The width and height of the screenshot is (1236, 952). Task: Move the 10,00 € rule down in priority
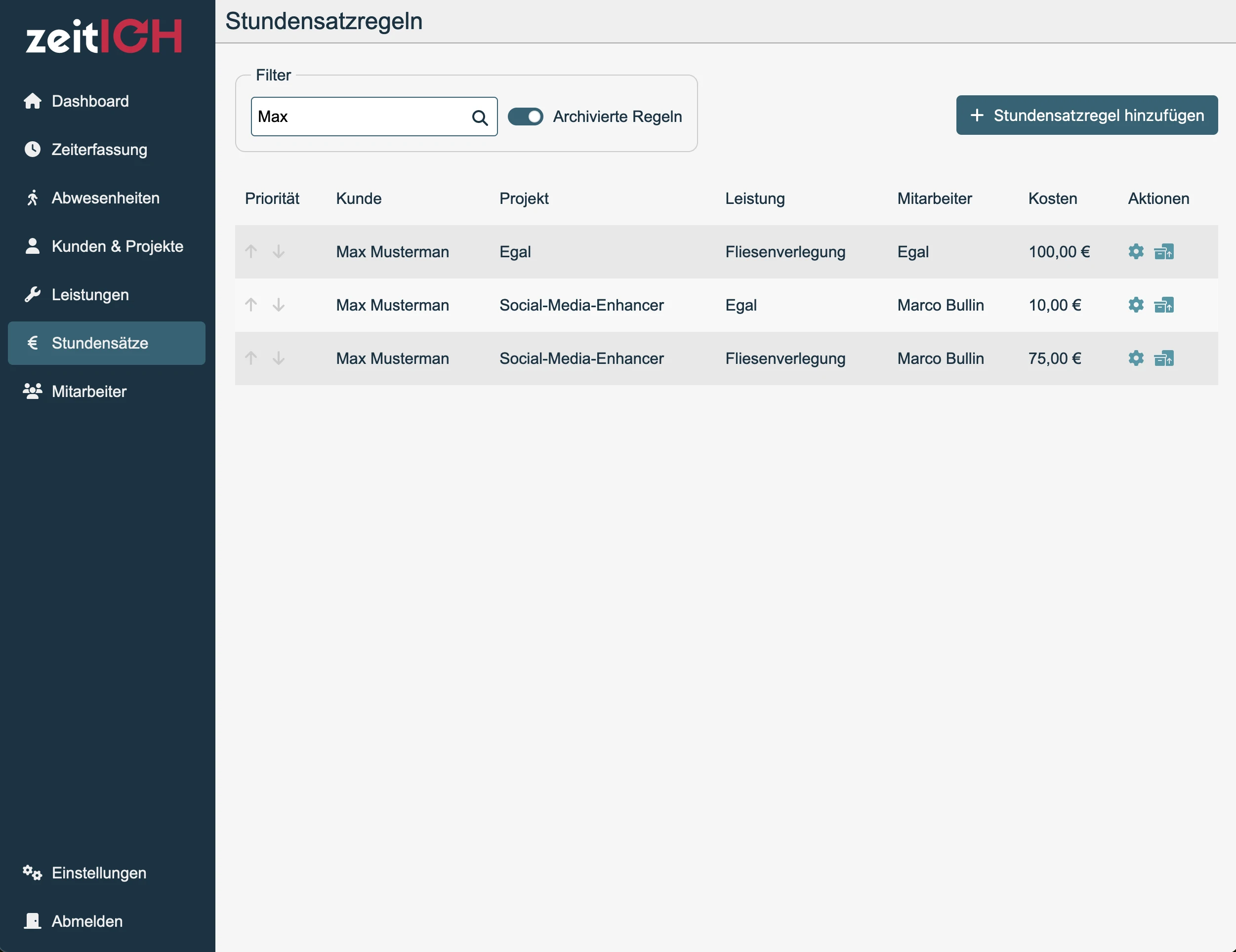(279, 305)
